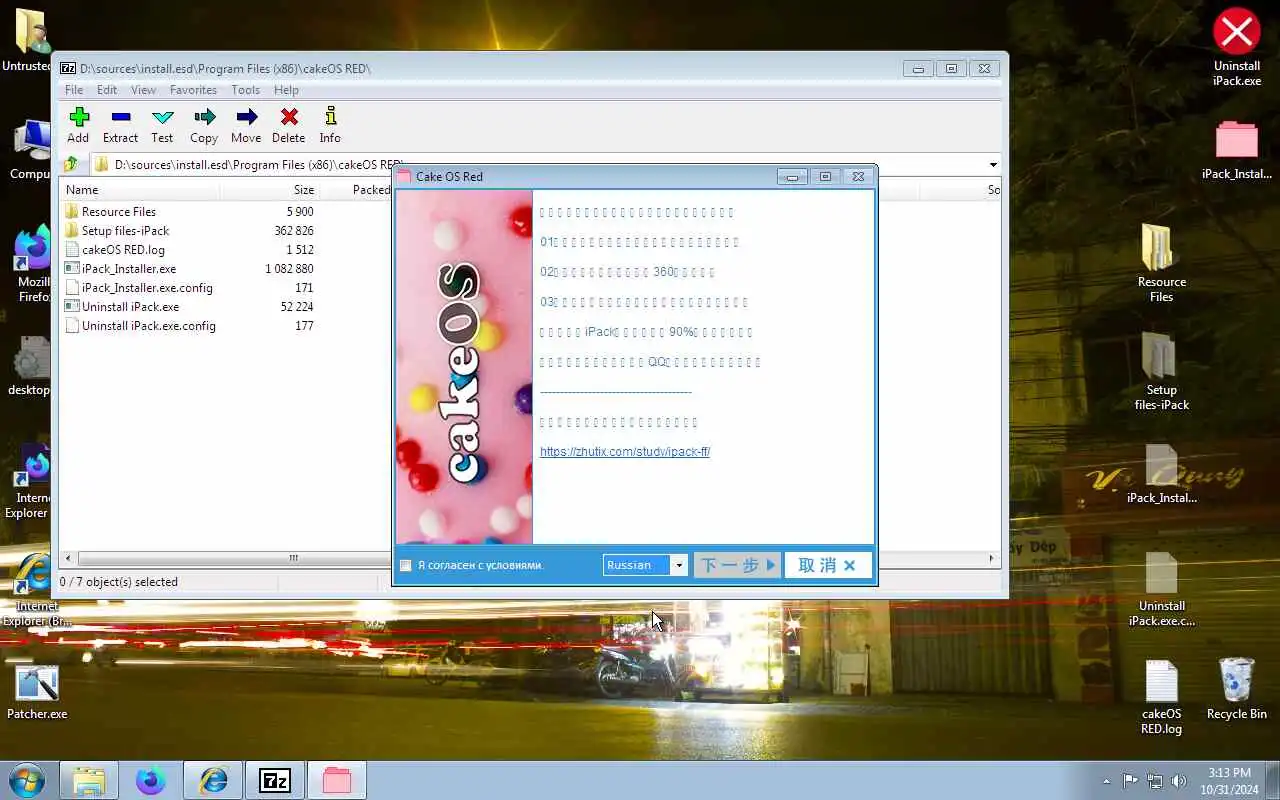Click the 7-Zip scrollbar right arrow
This screenshot has width=1280, height=800.
(x=992, y=559)
